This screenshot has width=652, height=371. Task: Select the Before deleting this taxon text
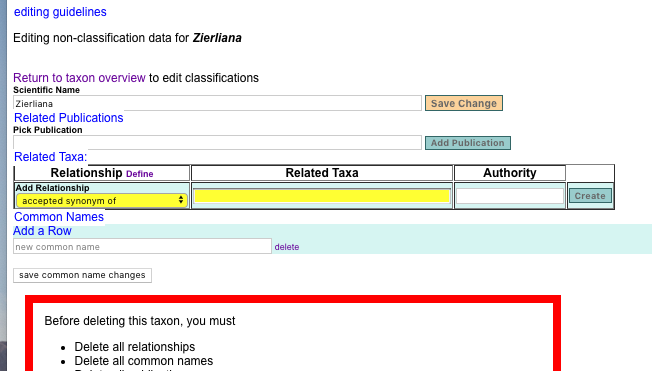[x=140, y=321]
